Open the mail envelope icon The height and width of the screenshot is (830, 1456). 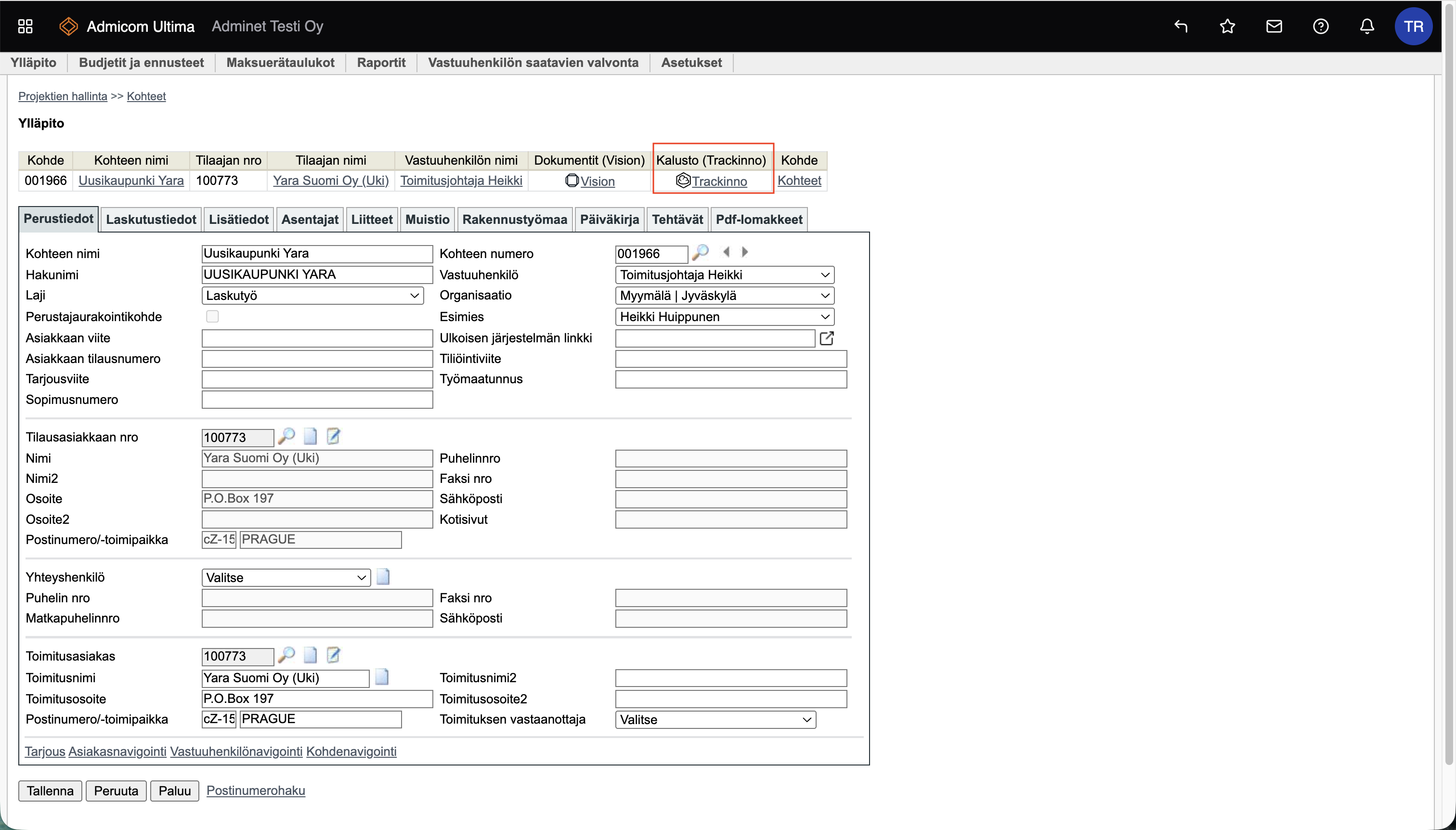point(1274,26)
